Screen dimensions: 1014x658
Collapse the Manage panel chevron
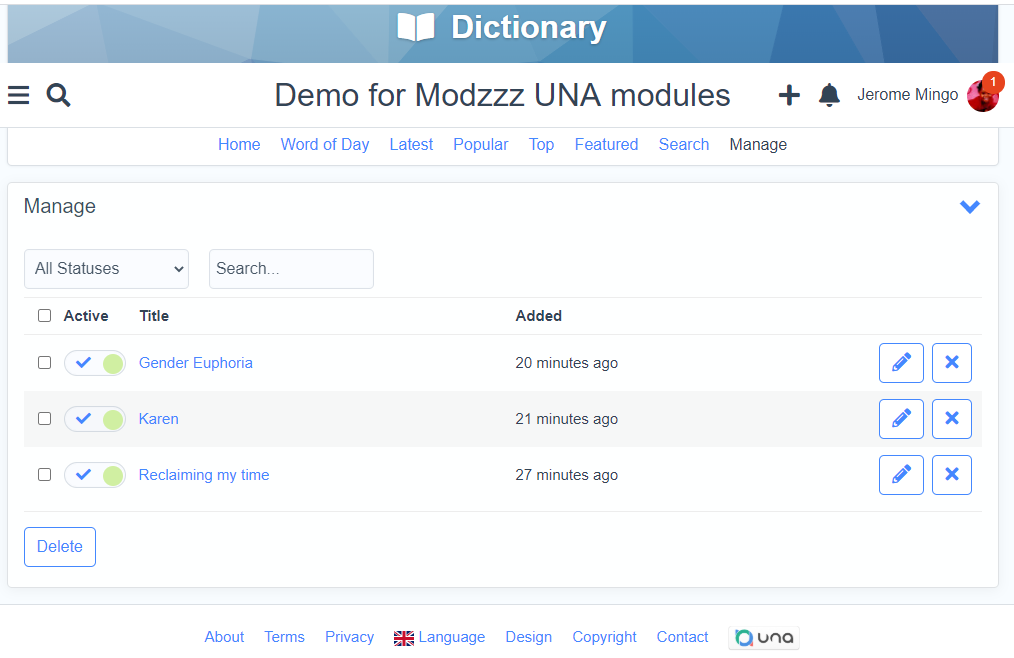pyautogui.click(x=969, y=207)
